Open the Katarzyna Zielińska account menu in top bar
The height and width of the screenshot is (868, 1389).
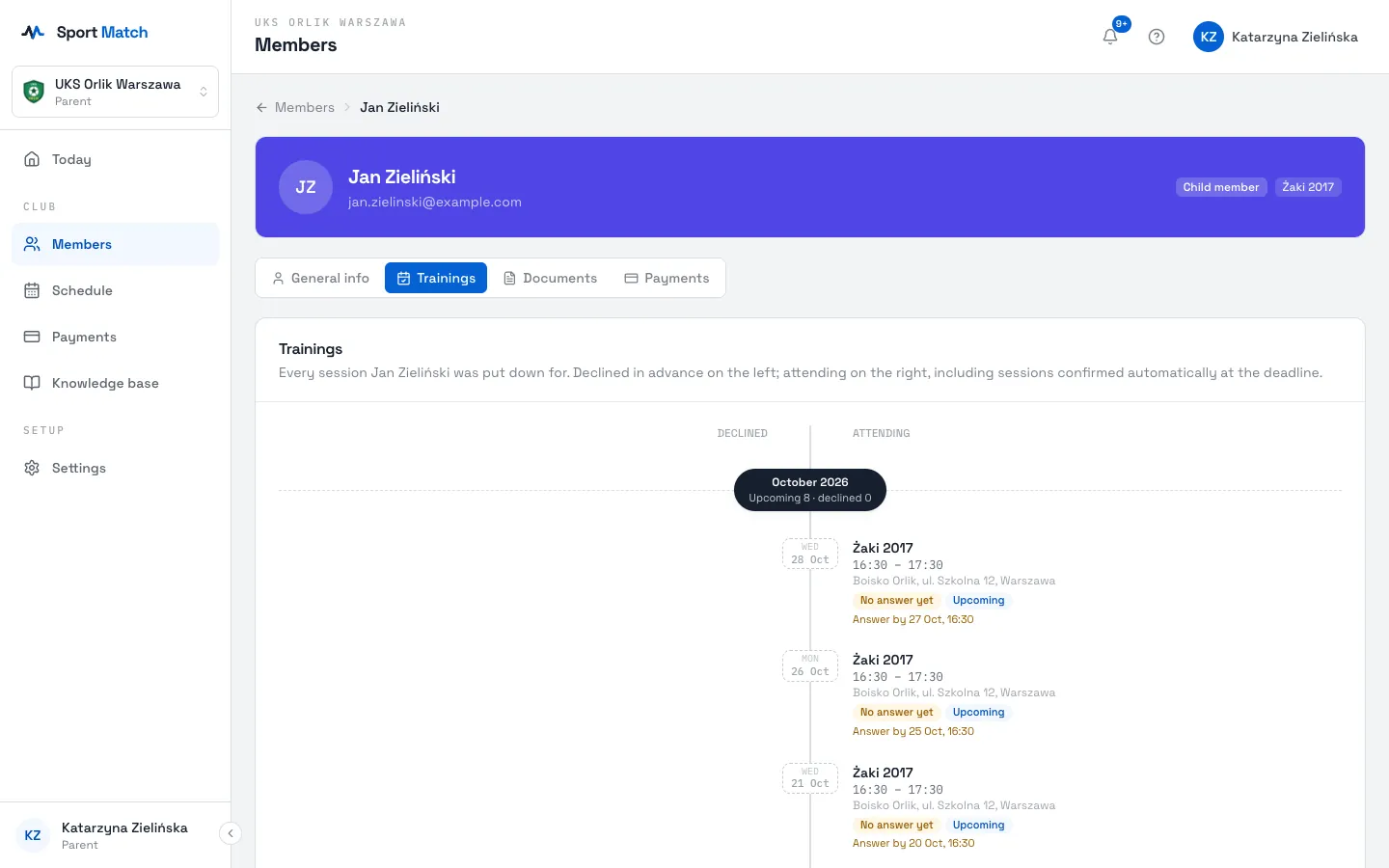pos(1275,37)
